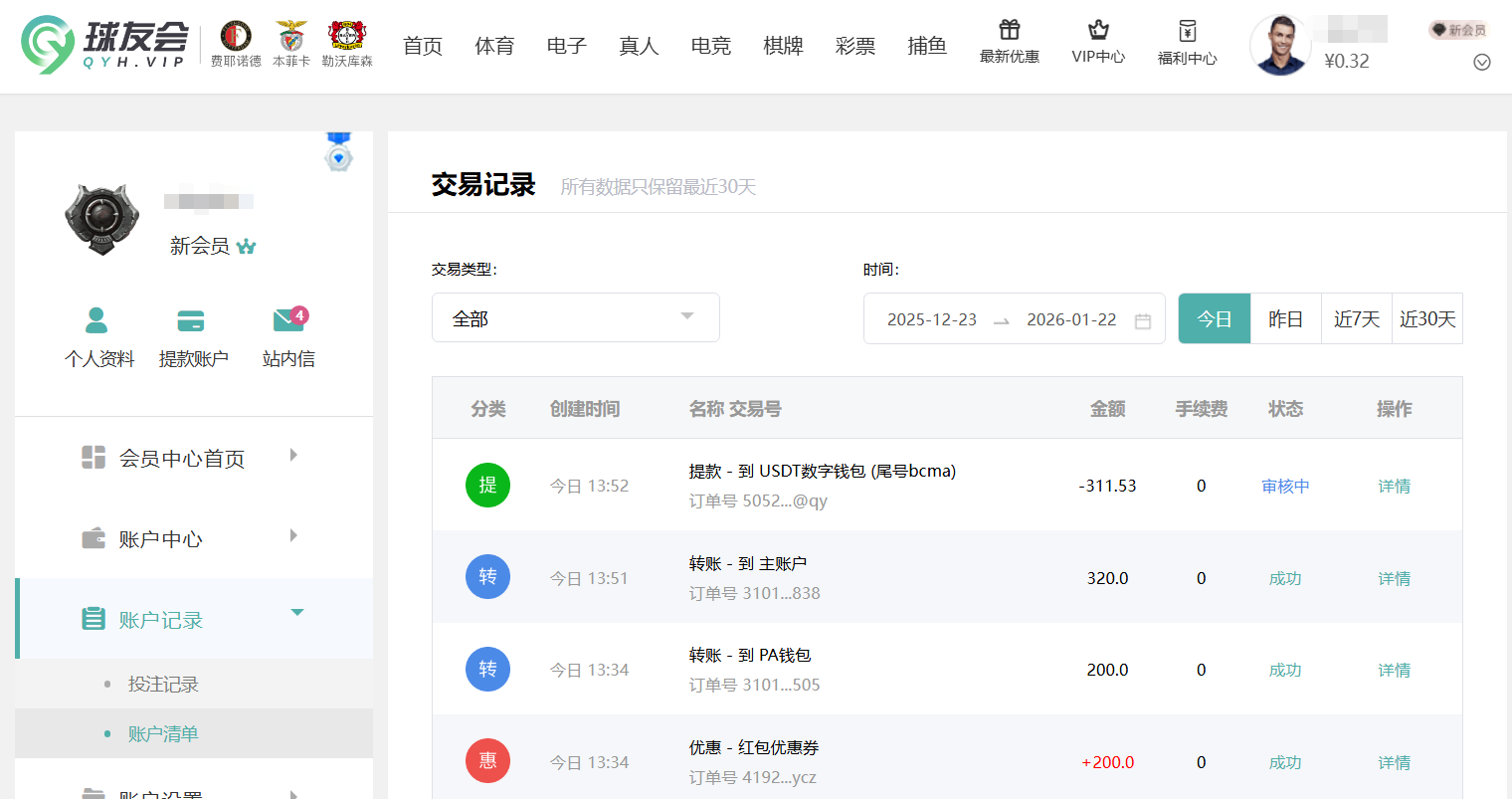View 详情 of the 审核中 withdrawal
This screenshot has height=799, width=1512.
(1394, 486)
